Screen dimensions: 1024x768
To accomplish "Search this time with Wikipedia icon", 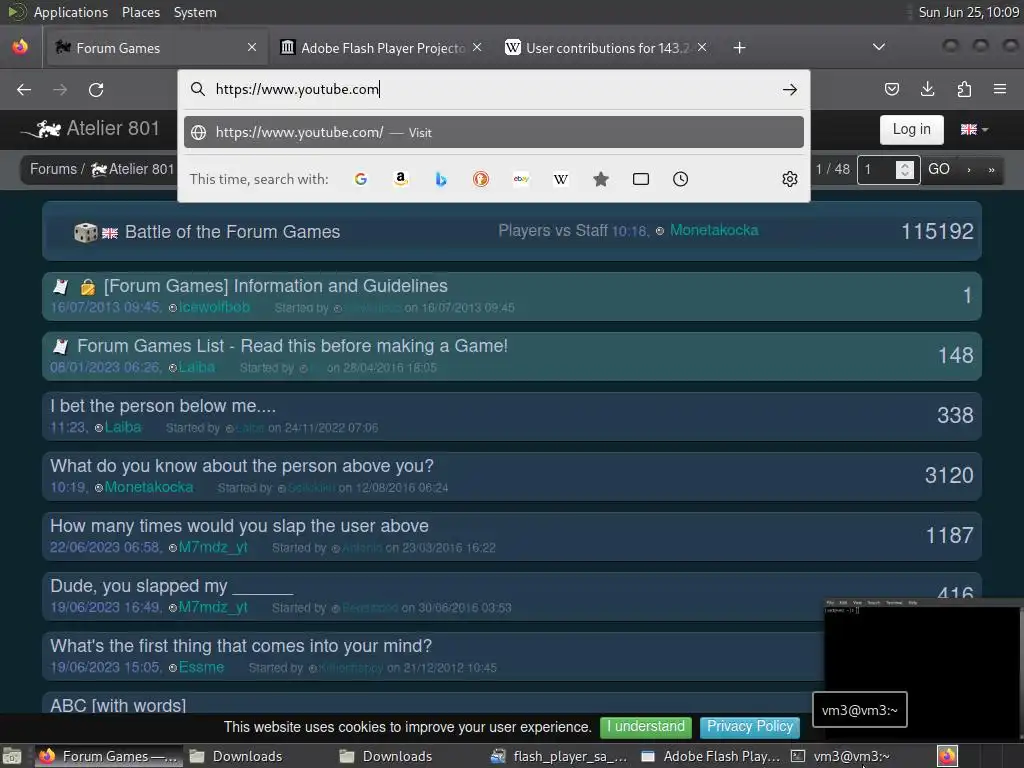I will pos(561,179).
